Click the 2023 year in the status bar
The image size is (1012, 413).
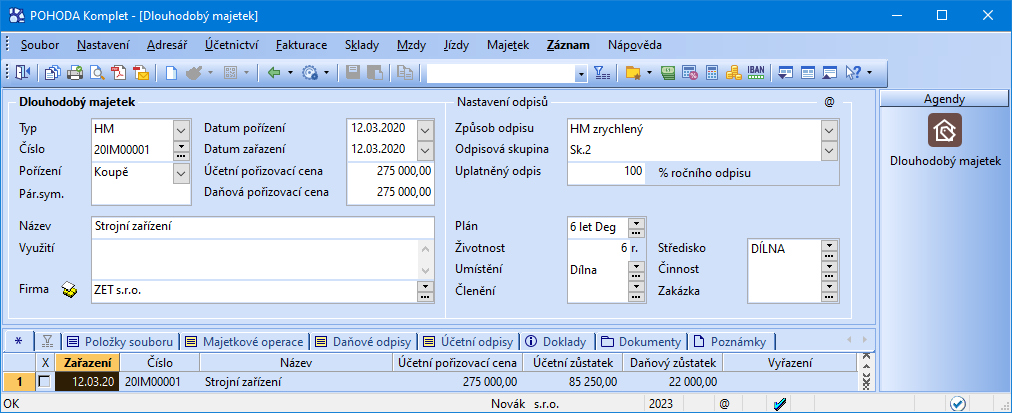tap(661, 405)
